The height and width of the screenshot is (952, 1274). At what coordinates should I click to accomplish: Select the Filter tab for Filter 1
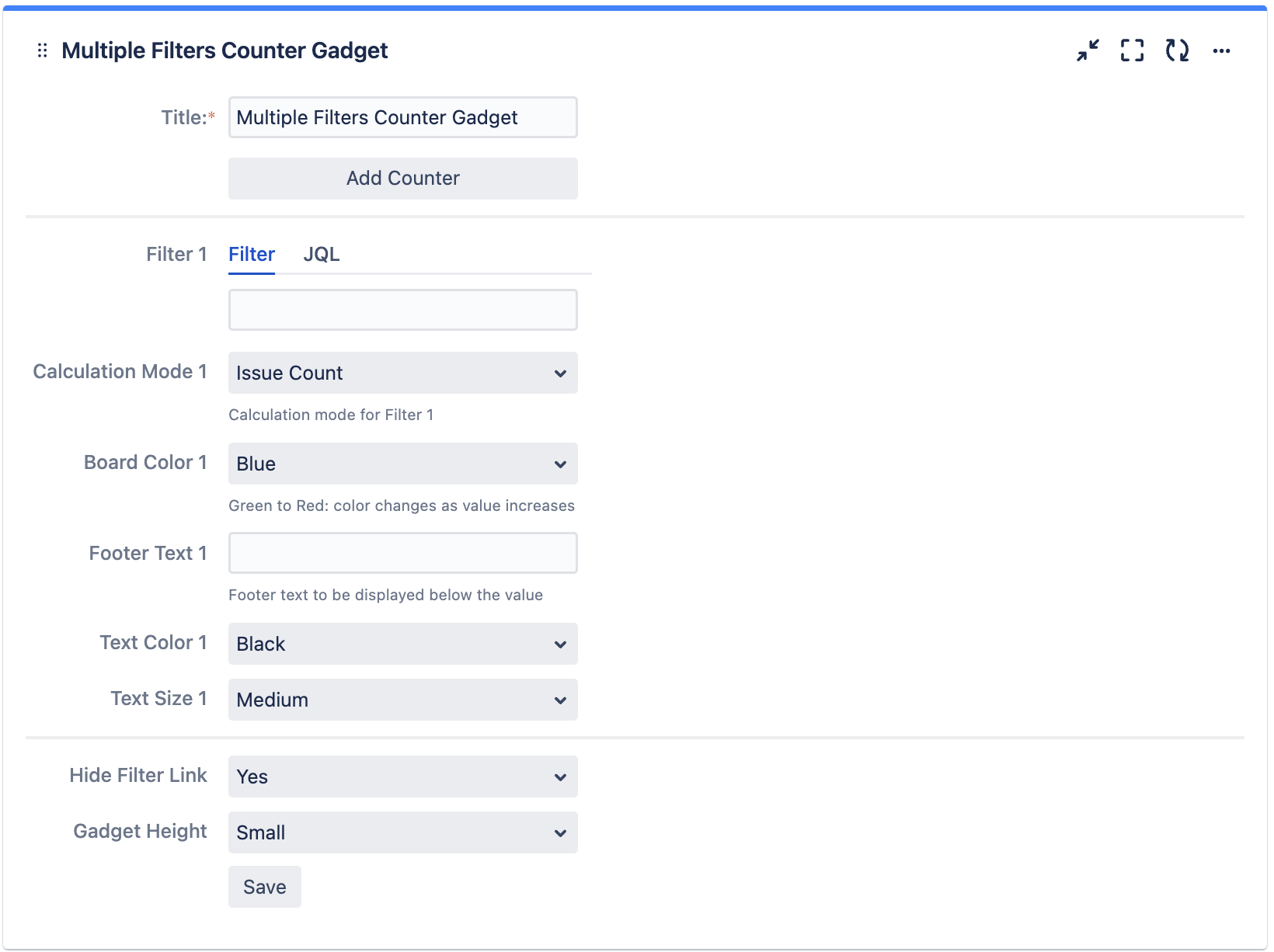pos(251,254)
